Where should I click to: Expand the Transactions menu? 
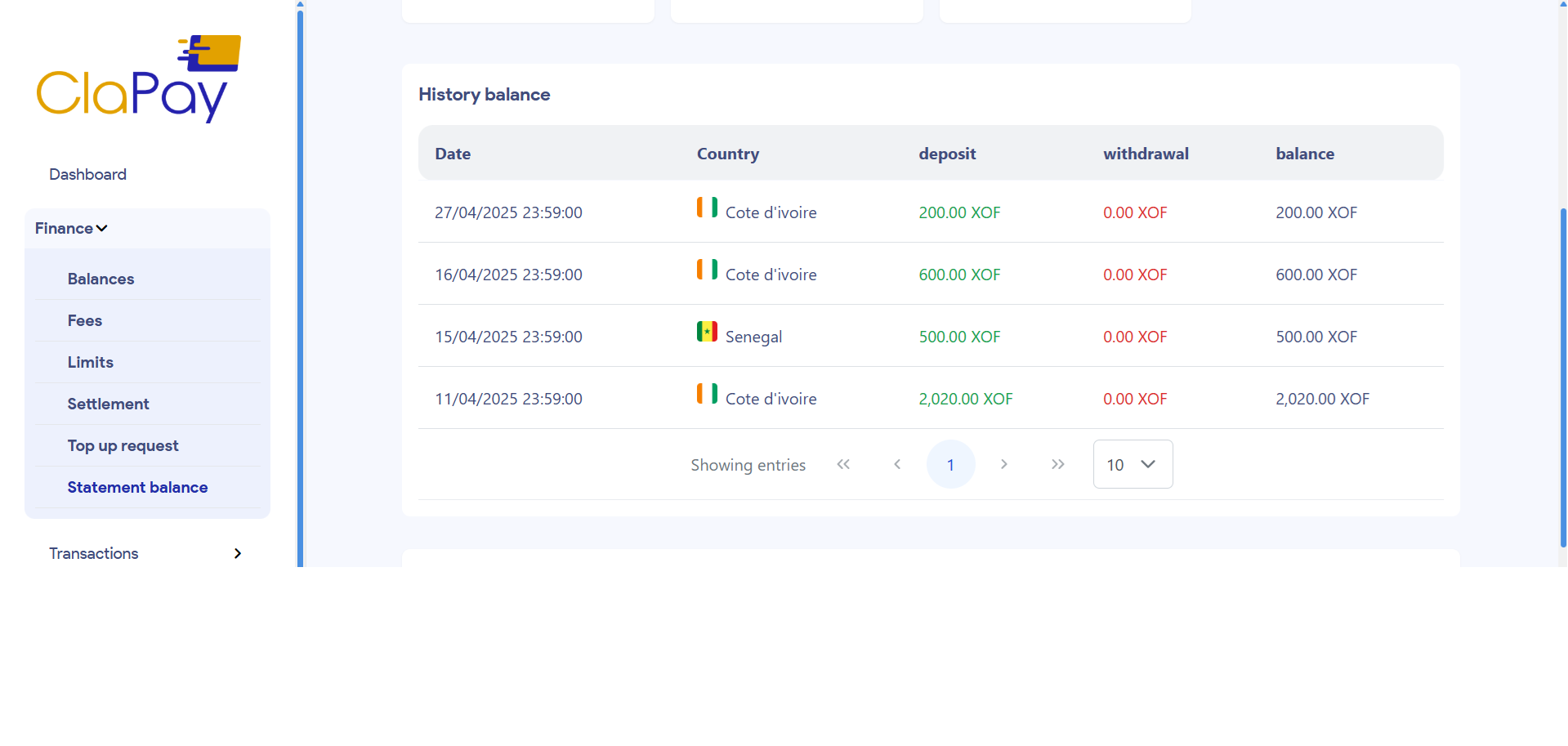145,553
